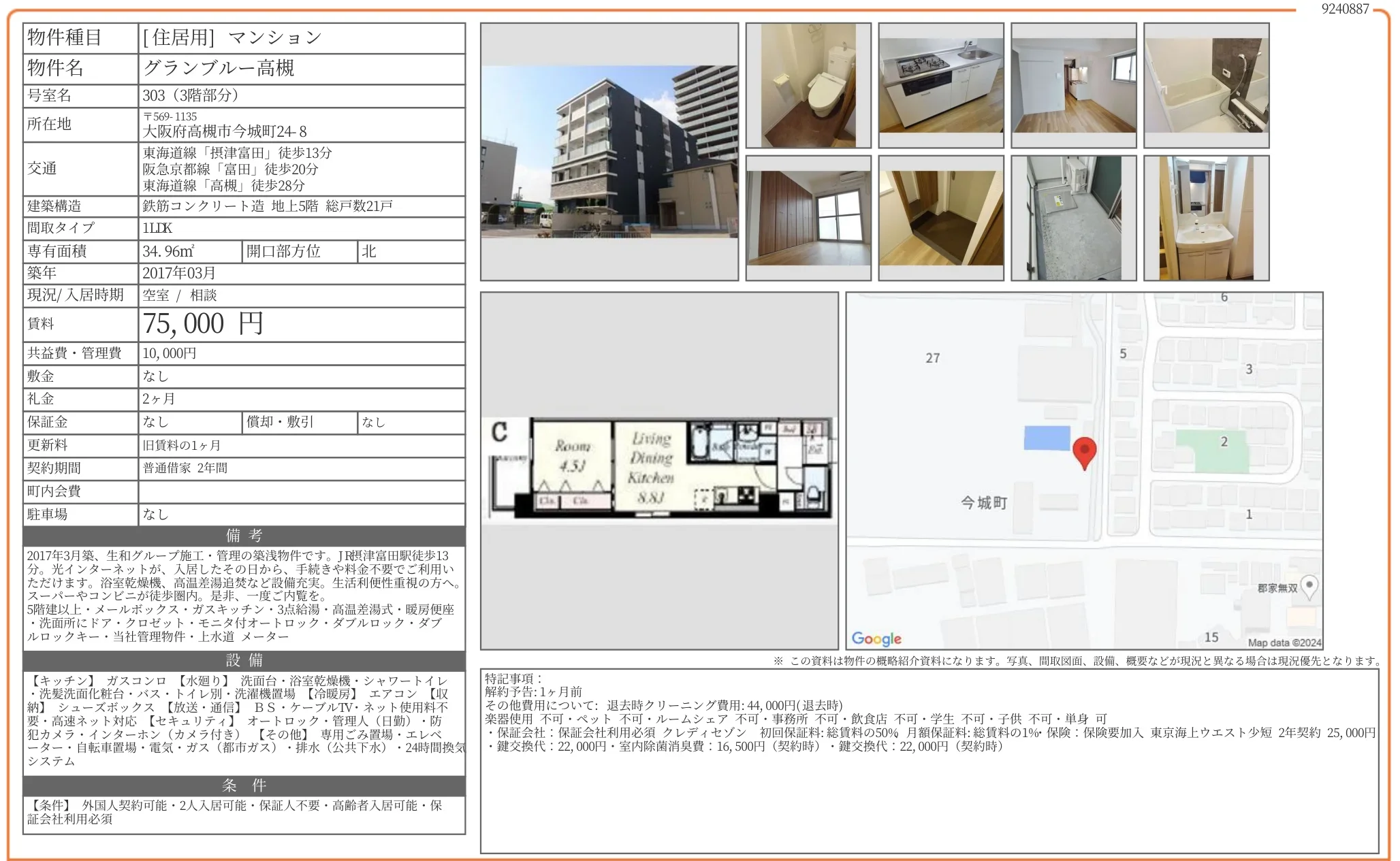Click the listing number 9240887
The image size is (1400, 861).
(1345, 9)
